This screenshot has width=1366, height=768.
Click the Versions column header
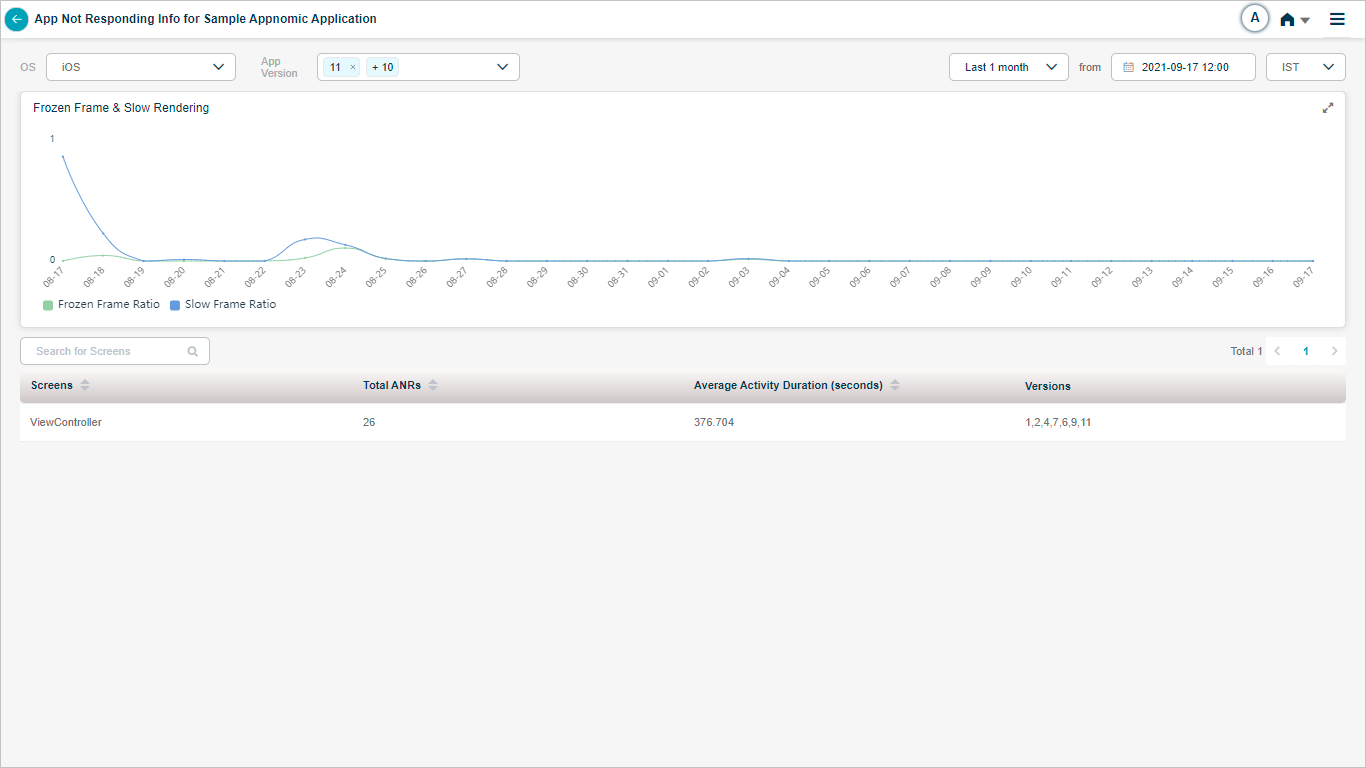point(1048,386)
